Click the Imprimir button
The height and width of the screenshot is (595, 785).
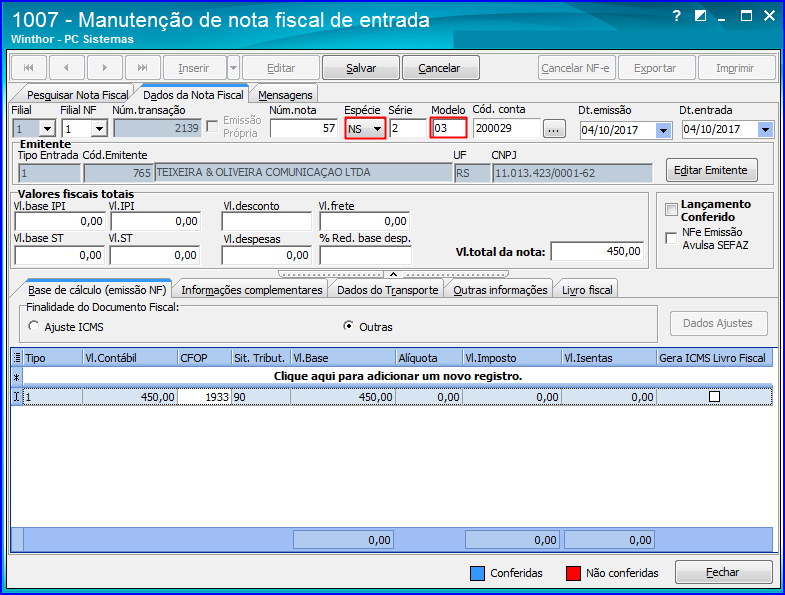(x=735, y=68)
